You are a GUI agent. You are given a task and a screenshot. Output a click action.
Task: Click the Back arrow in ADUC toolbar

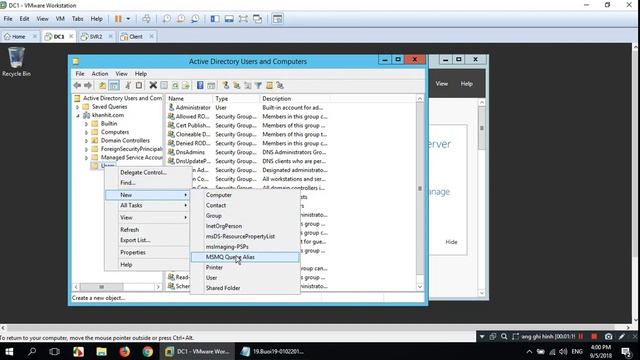77,85
